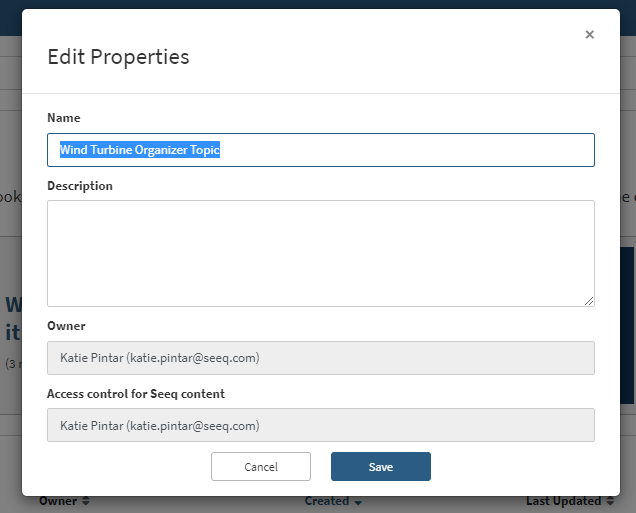Click the Owner label in the dialog
This screenshot has height=513, width=636.
(66, 326)
